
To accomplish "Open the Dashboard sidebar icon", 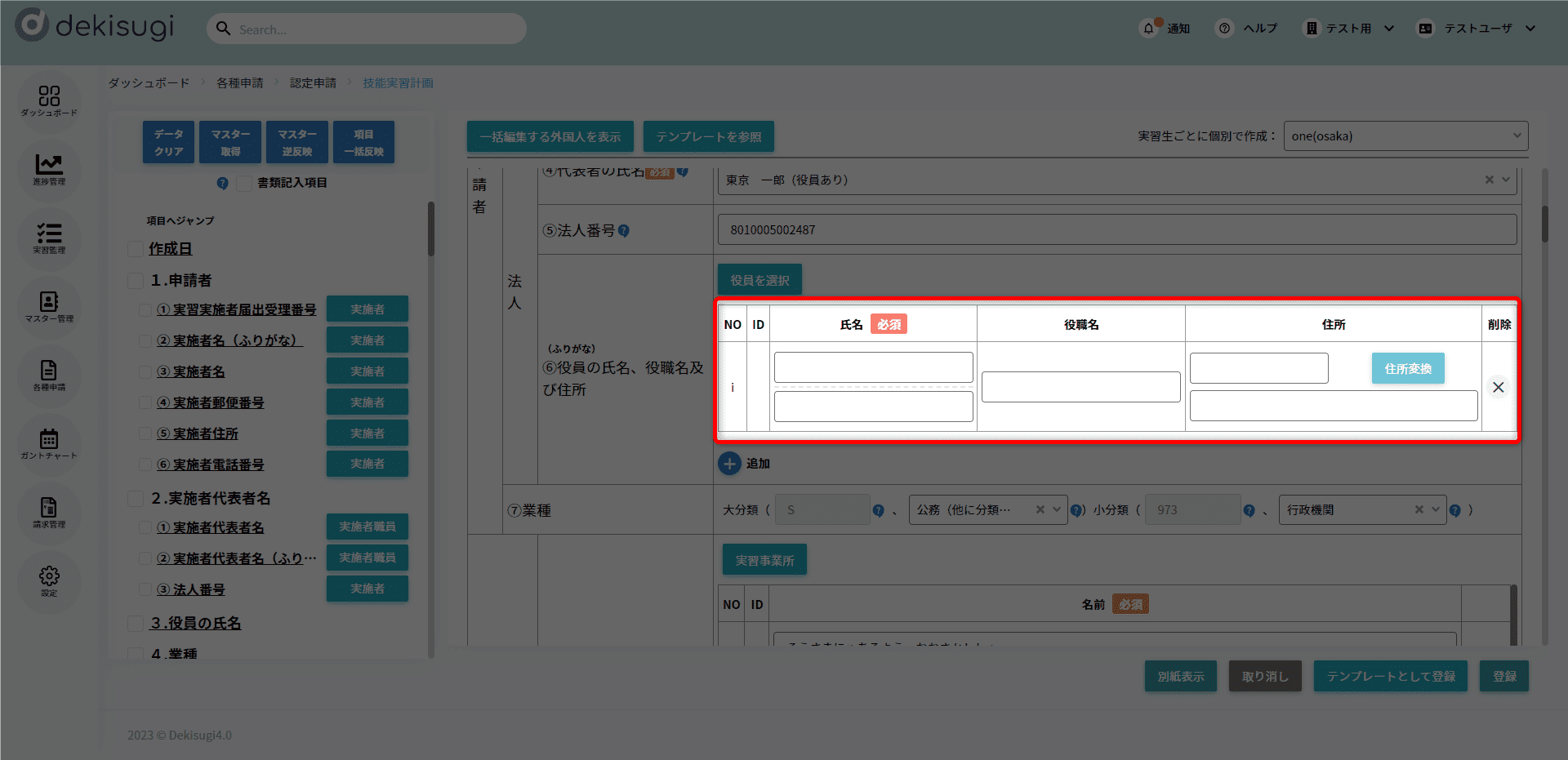I will pyautogui.click(x=49, y=100).
